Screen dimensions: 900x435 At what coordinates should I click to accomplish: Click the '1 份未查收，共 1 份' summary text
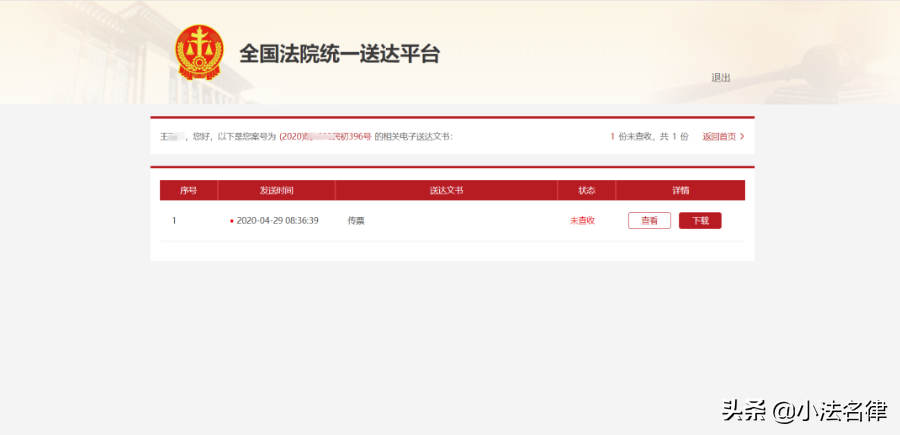click(x=649, y=137)
